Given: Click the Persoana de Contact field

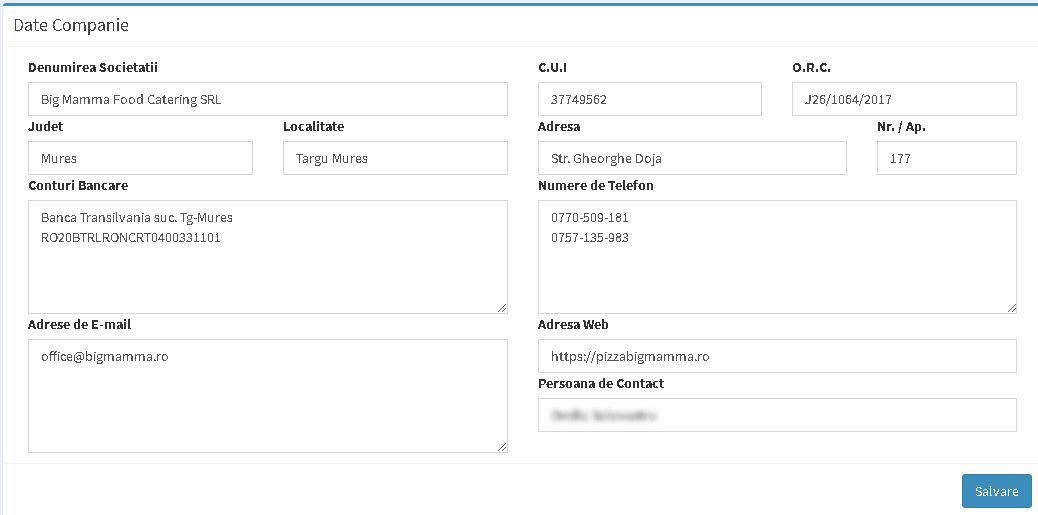Looking at the screenshot, I should coord(777,415).
